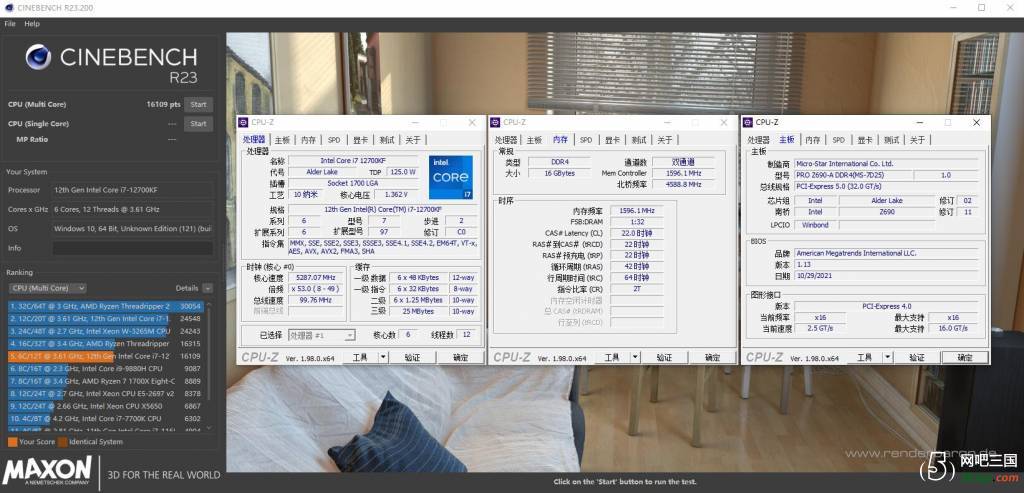This screenshot has width=1024, height=493.
Task: Select the AMD Ryzen Threadripper 30054 ranking row
Action: pyautogui.click(x=106, y=306)
